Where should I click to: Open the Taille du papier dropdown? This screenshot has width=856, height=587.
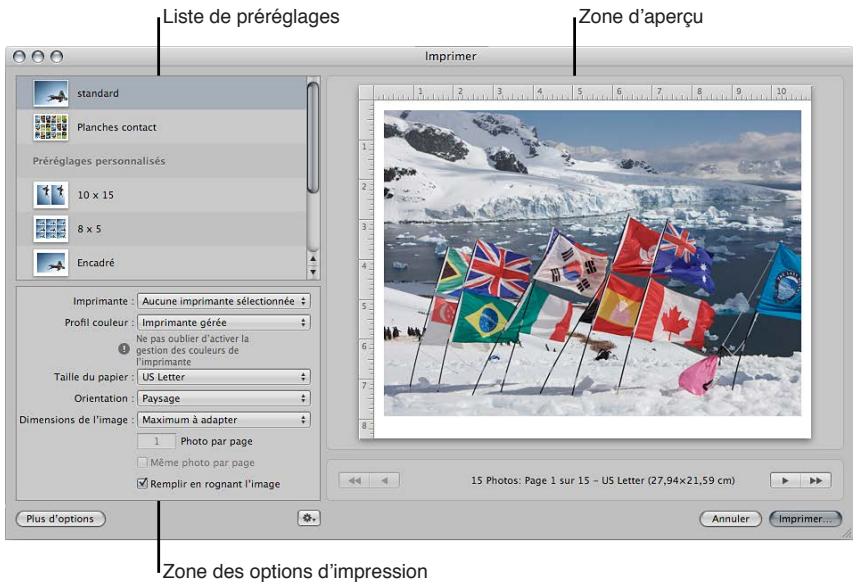click(224, 377)
